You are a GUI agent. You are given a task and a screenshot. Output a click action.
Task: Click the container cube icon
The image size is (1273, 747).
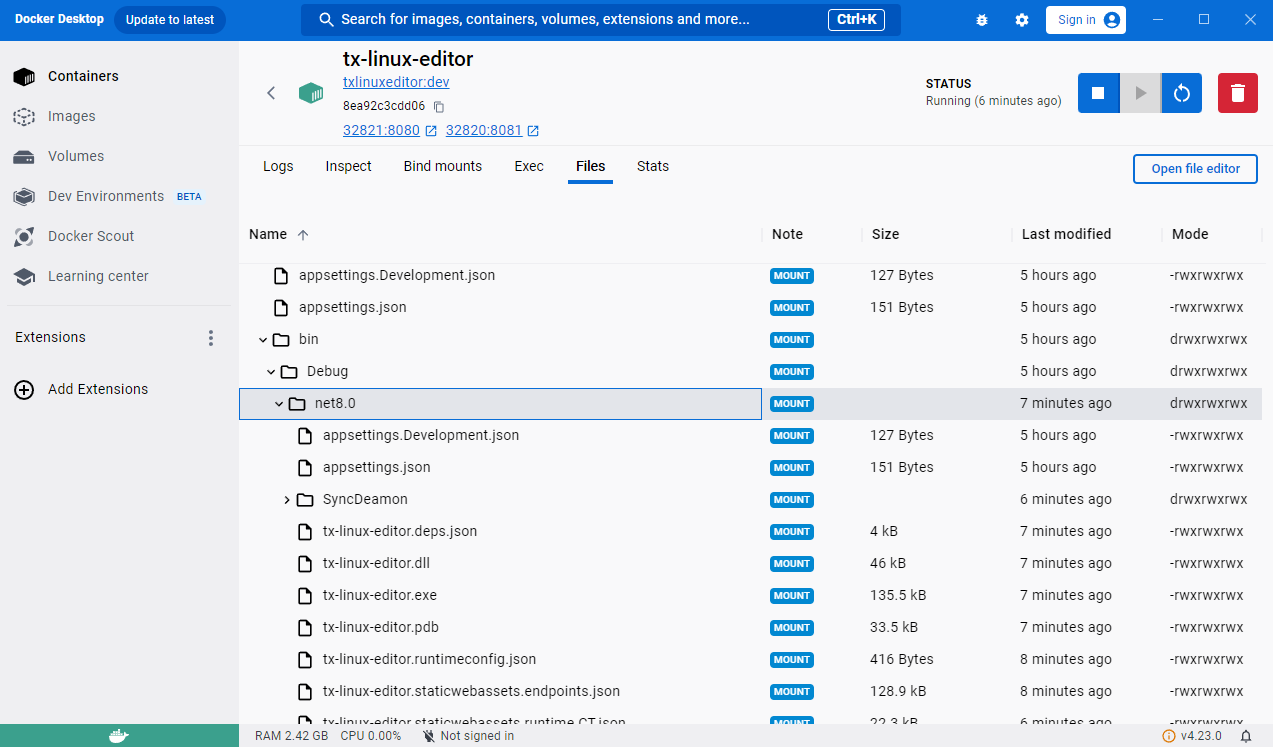click(311, 93)
